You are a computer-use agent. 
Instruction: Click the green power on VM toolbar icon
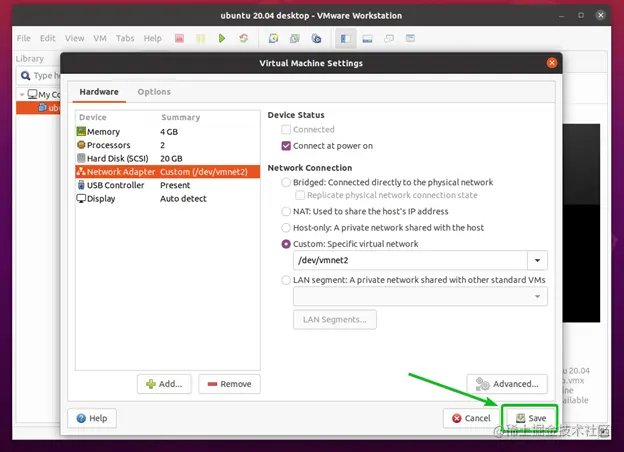222,38
